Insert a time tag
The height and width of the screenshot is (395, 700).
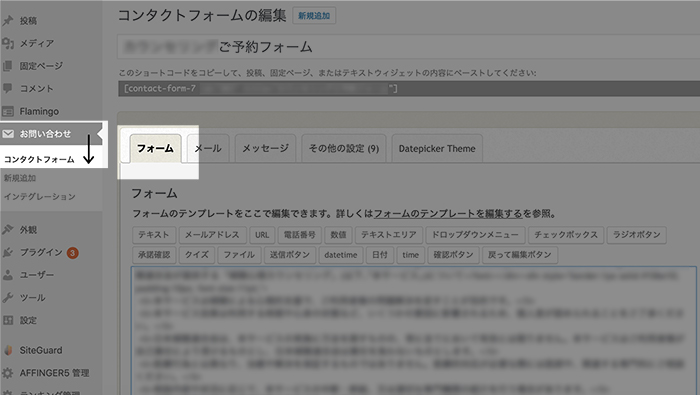click(411, 255)
